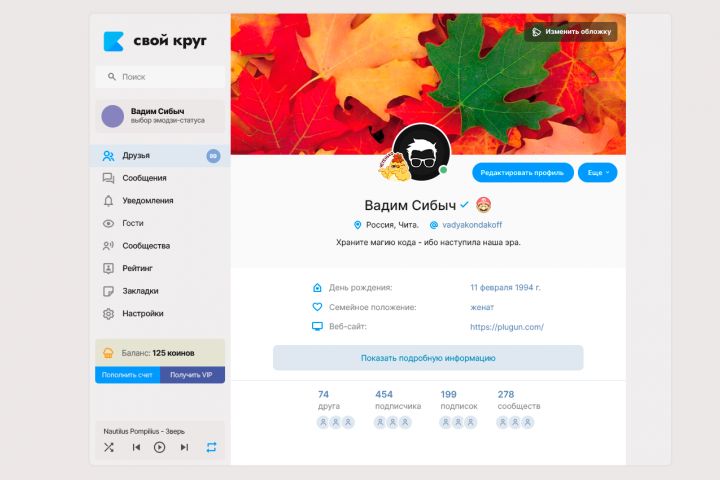
Task: Click the Закладки bookmark icon
Action: pos(108,291)
